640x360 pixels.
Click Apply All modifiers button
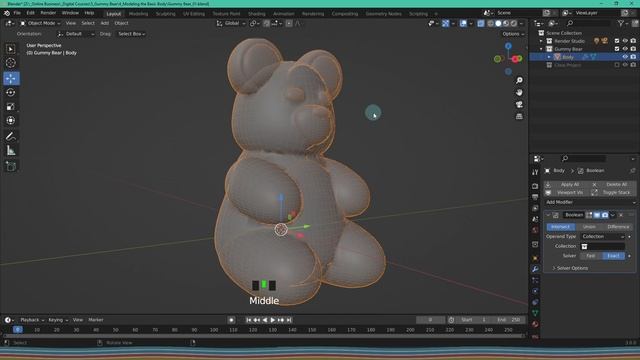point(566,184)
